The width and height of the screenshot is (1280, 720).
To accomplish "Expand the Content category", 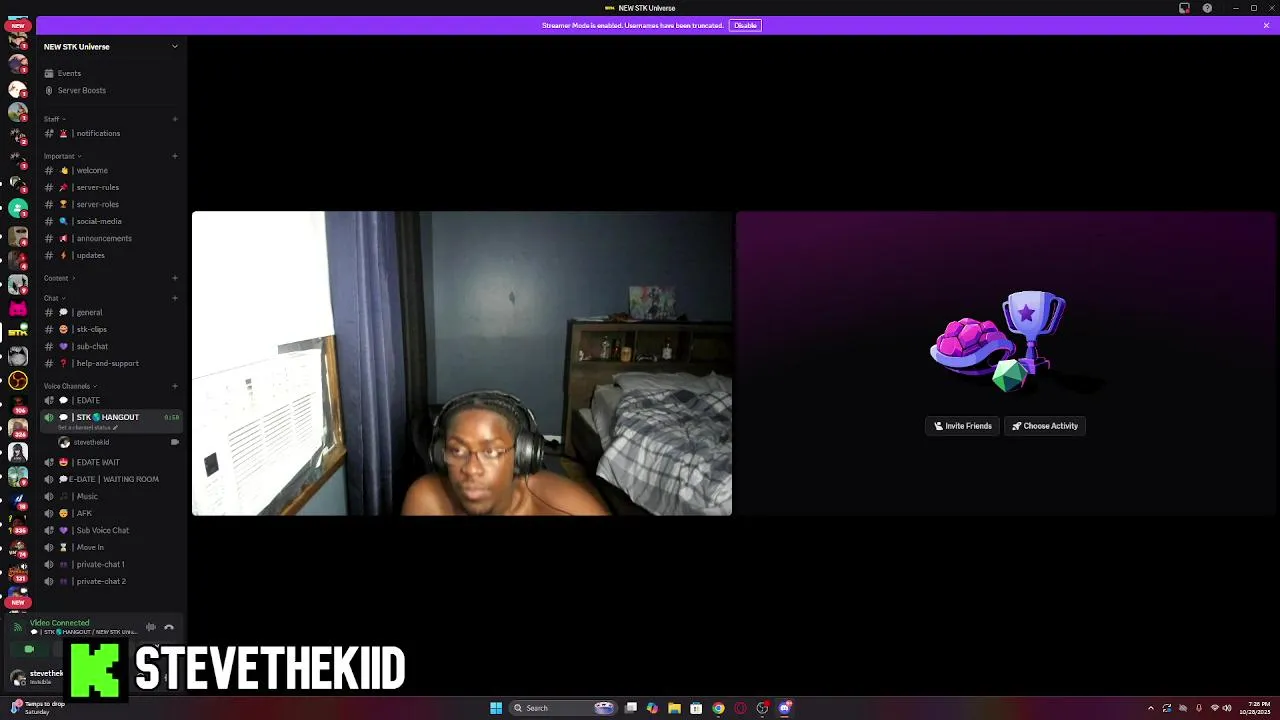I will point(58,278).
